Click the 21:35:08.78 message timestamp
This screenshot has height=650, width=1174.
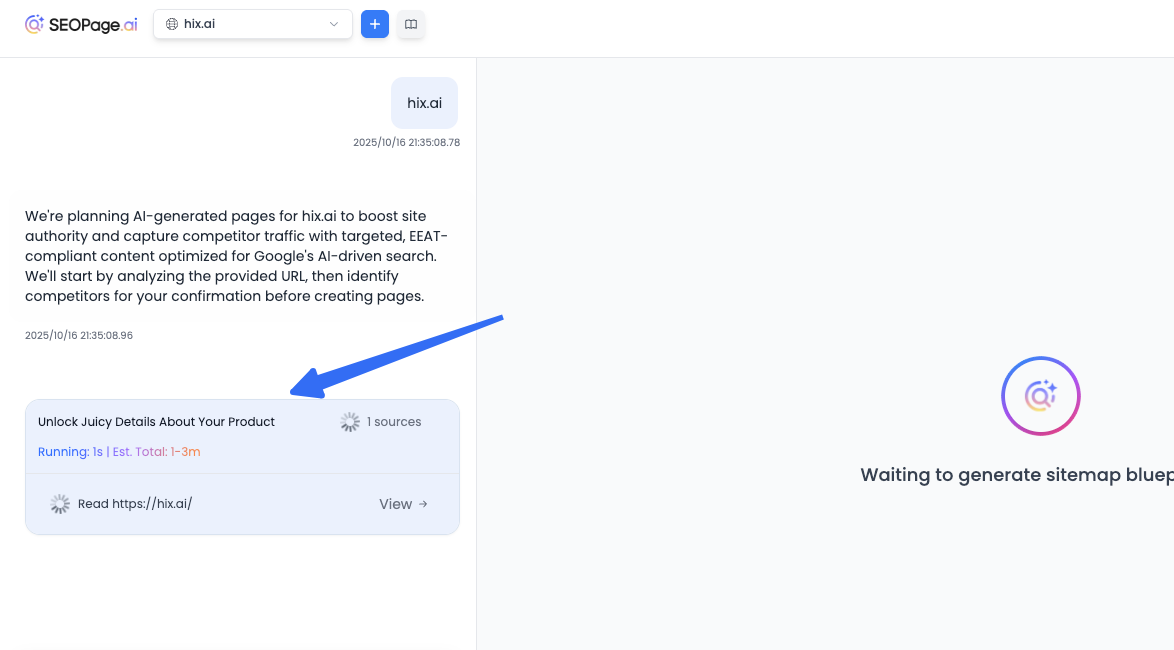tap(406, 143)
